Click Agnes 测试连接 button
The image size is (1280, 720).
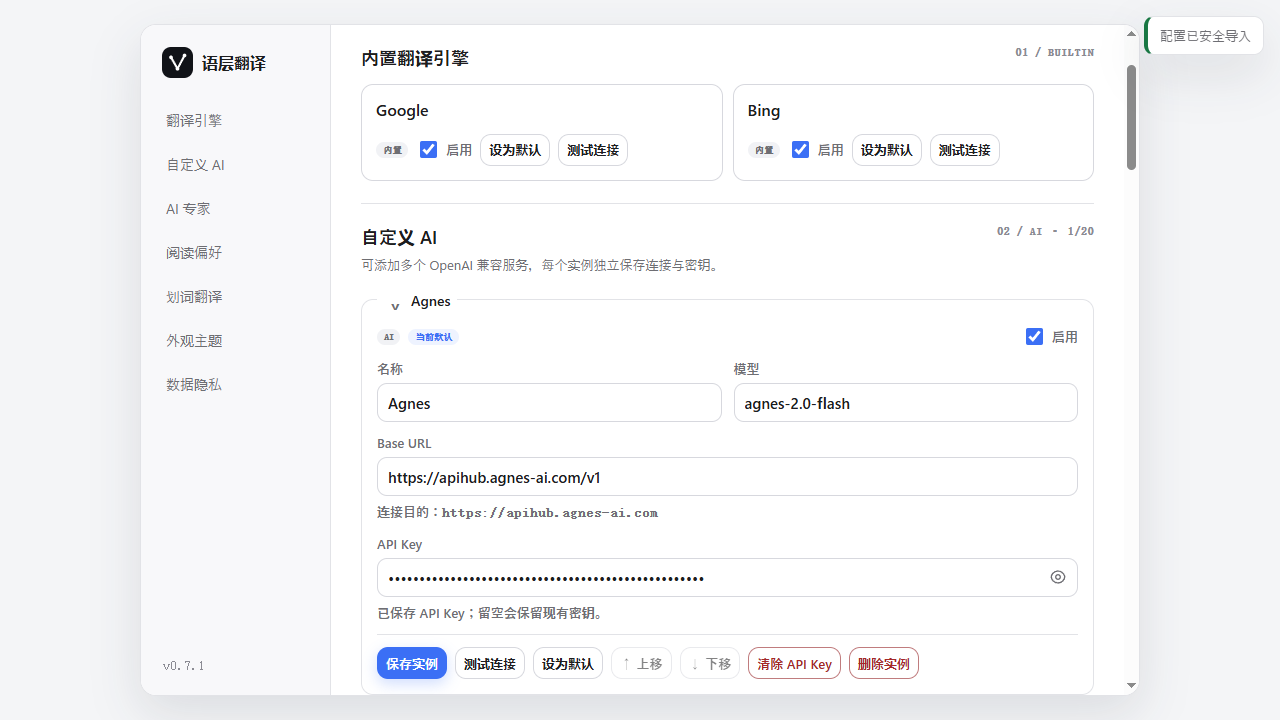(x=490, y=663)
